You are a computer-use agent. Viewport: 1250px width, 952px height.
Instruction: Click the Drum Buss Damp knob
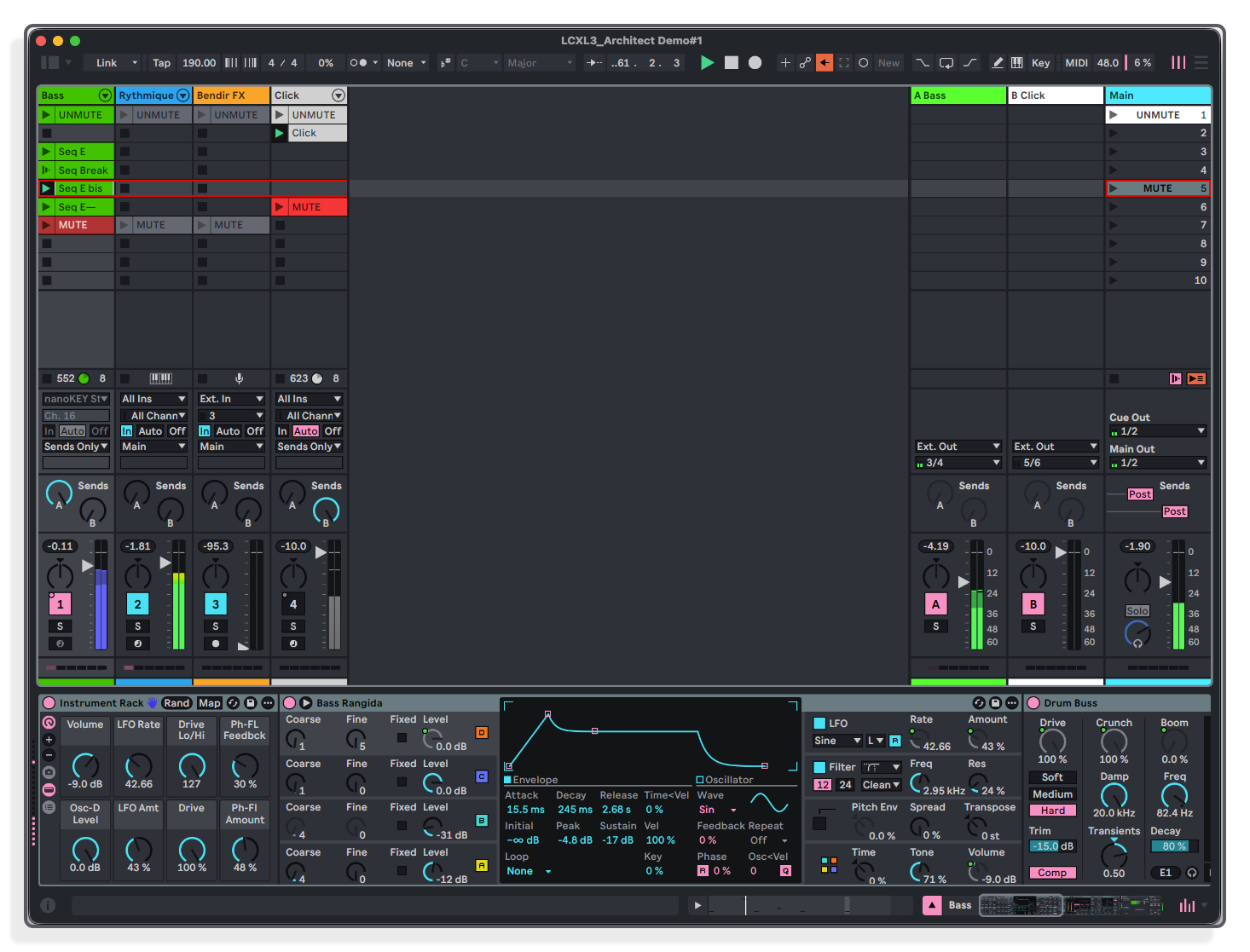point(1114,796)
